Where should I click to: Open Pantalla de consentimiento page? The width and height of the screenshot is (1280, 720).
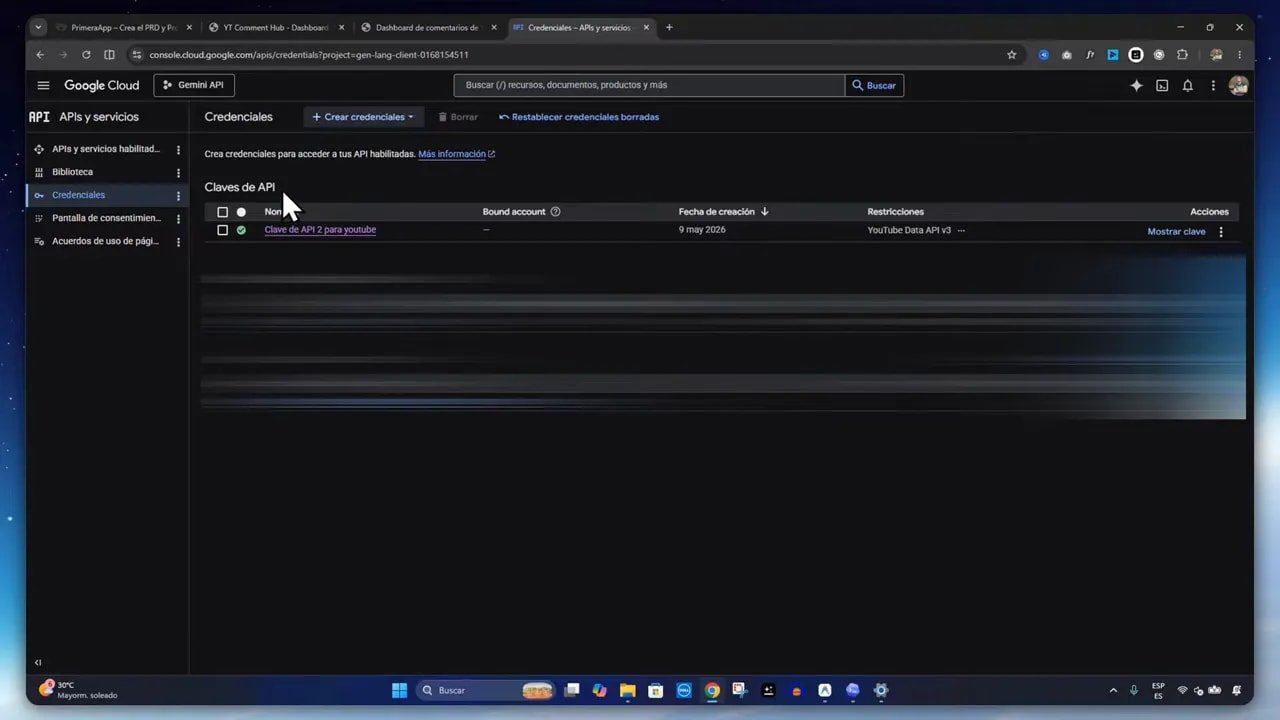(x=106, y=218)
